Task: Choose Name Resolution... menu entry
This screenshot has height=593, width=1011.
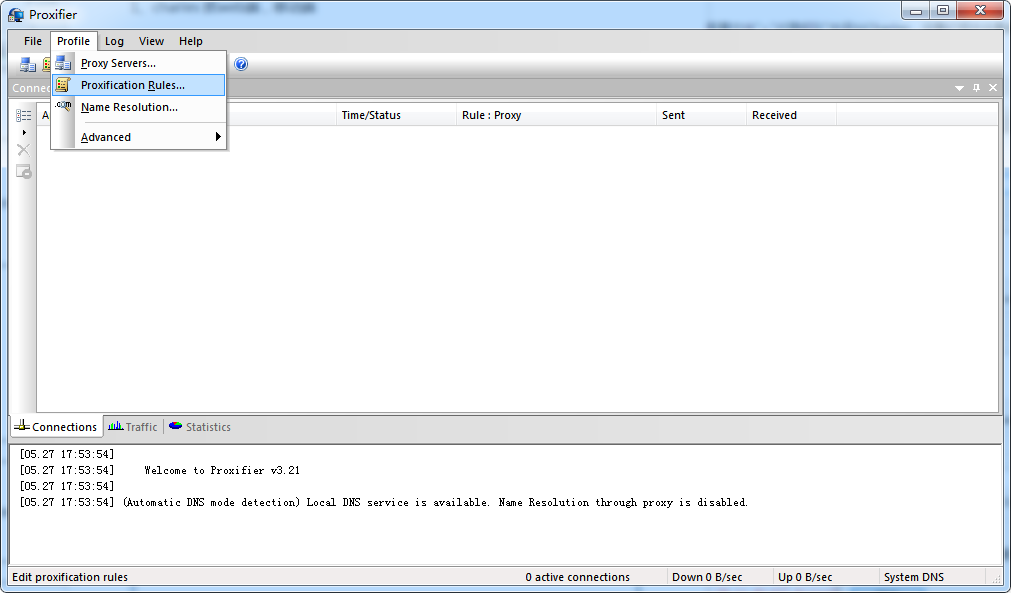Action: (139, 107)
